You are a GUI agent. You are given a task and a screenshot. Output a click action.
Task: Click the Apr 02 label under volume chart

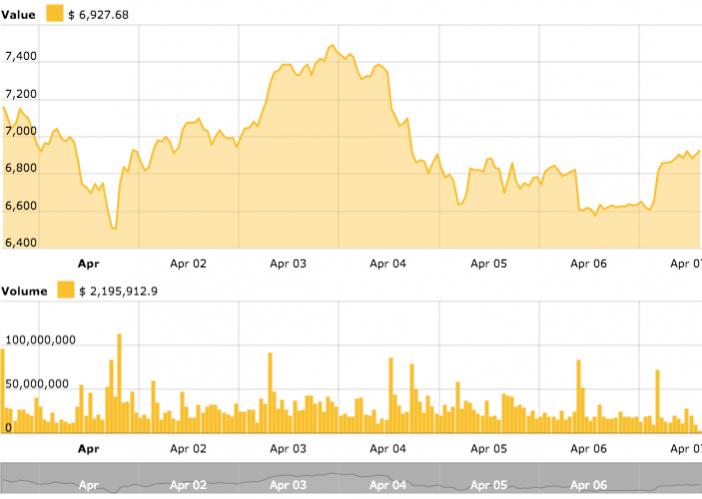(188, 449)
